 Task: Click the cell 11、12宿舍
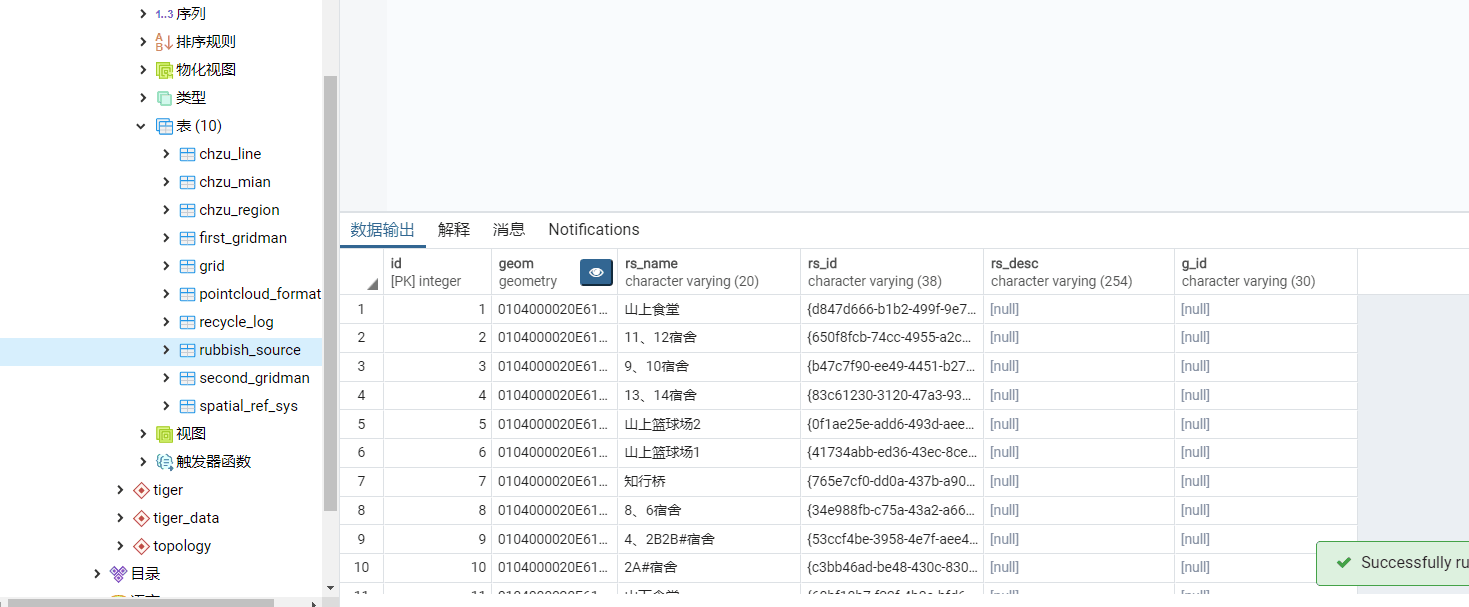pyautogui.click(x=709, y=338)
